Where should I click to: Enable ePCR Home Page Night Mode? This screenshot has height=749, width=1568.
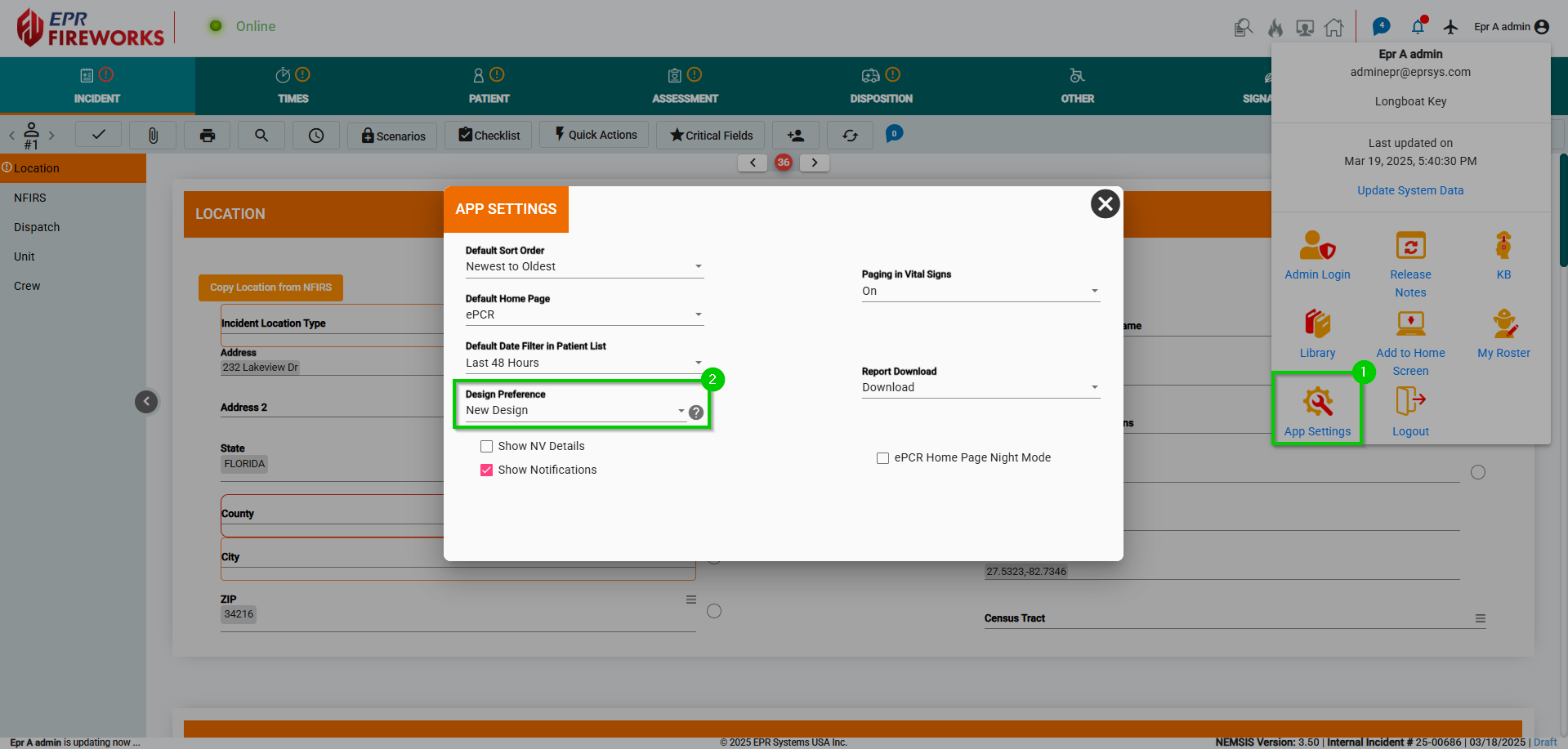882,458
